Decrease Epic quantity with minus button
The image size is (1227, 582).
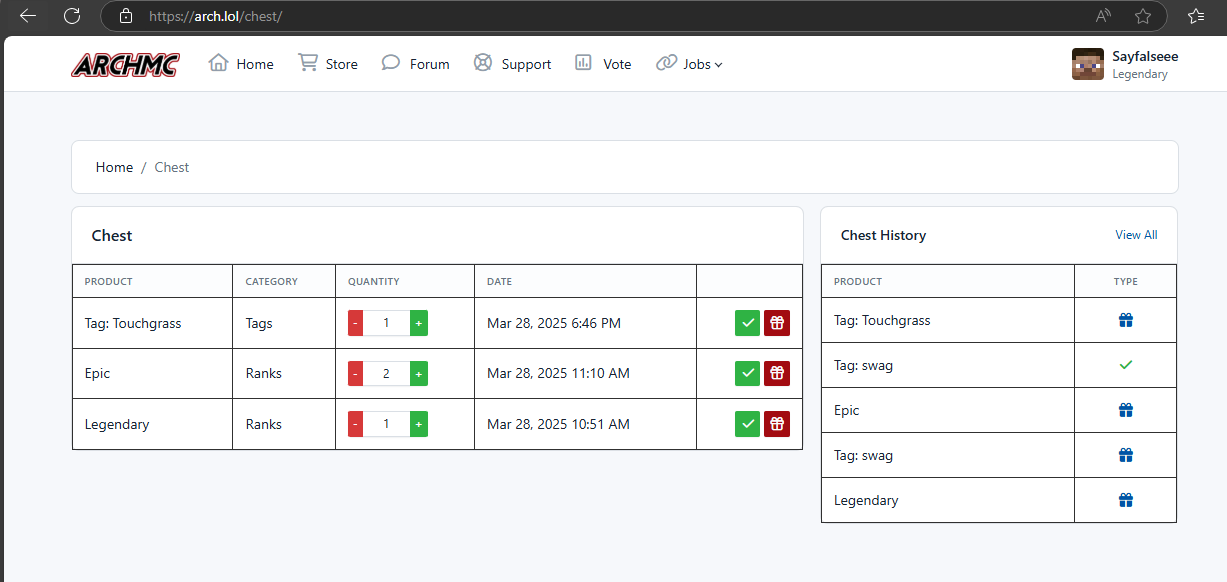pos(355,373)
